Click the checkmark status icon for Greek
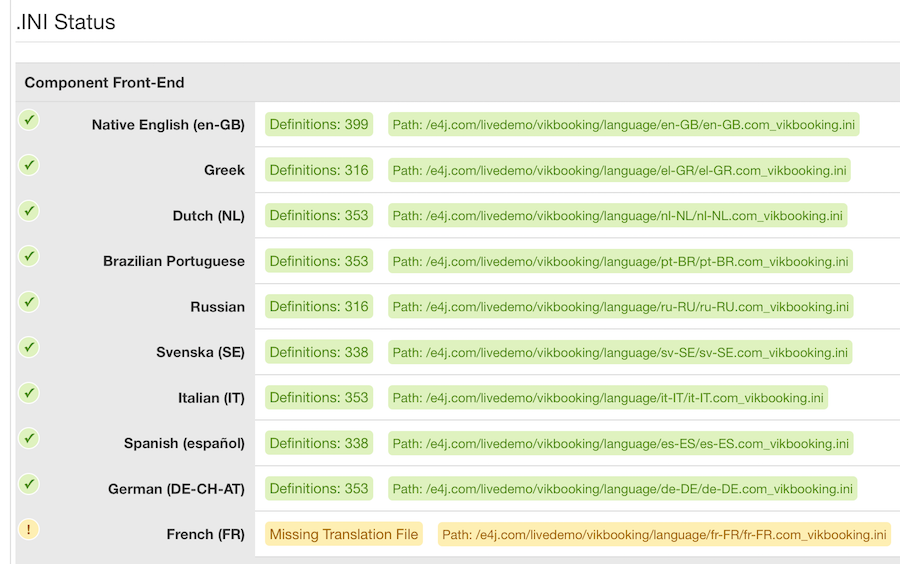The image size is (900, 564). (29, 165)
